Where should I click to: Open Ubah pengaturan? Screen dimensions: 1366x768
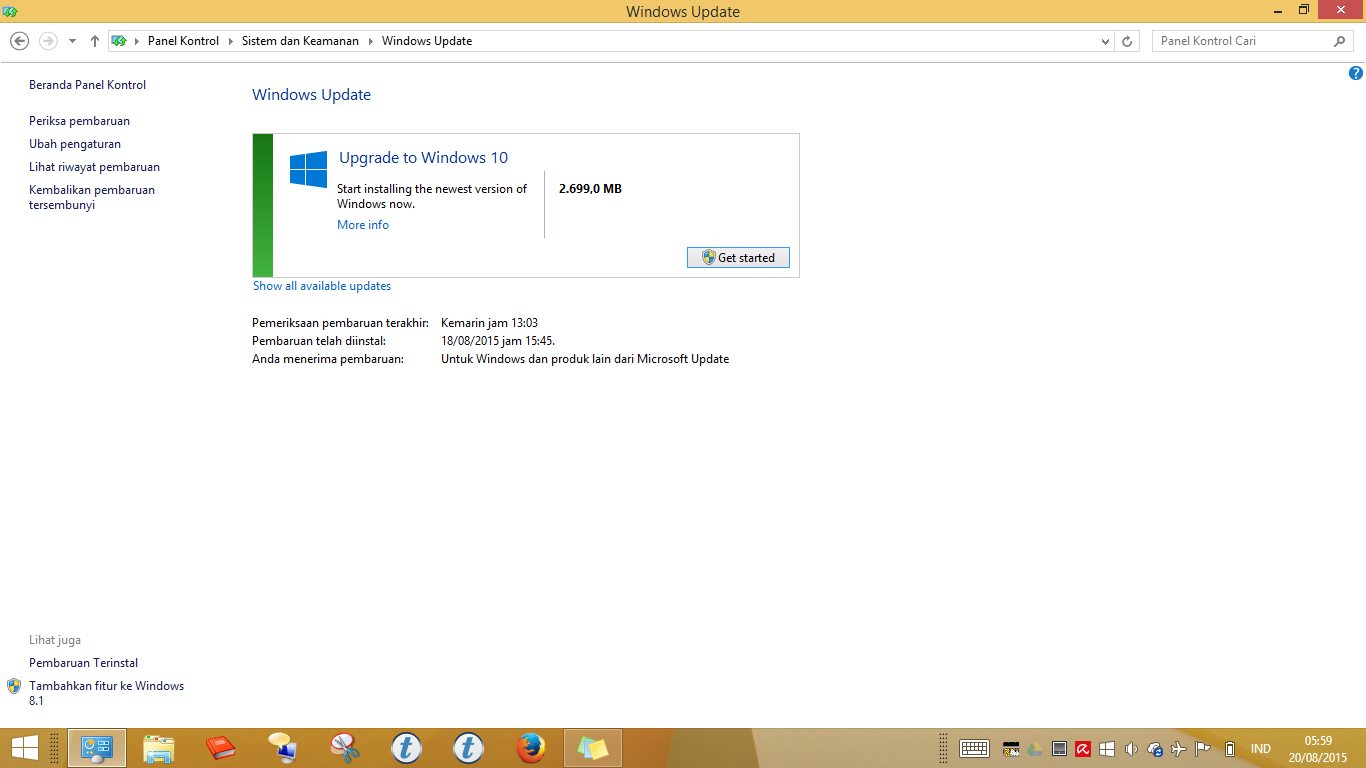click(x=75, y=144)
